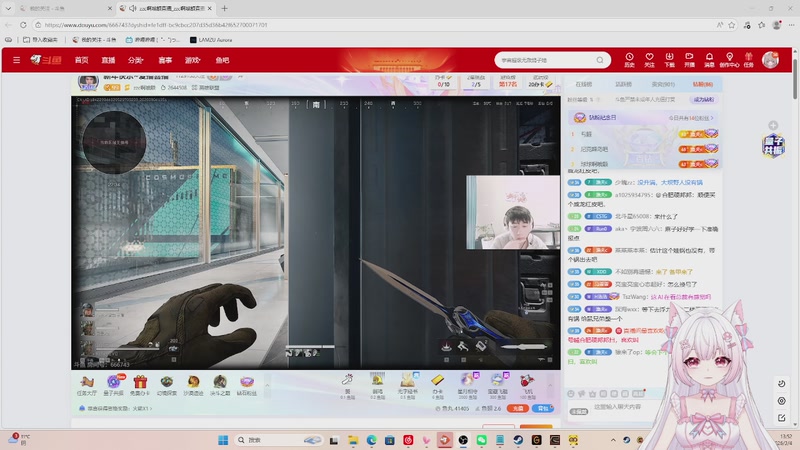Open the 鱼吧 fish bar menu item

click(222, 60)
